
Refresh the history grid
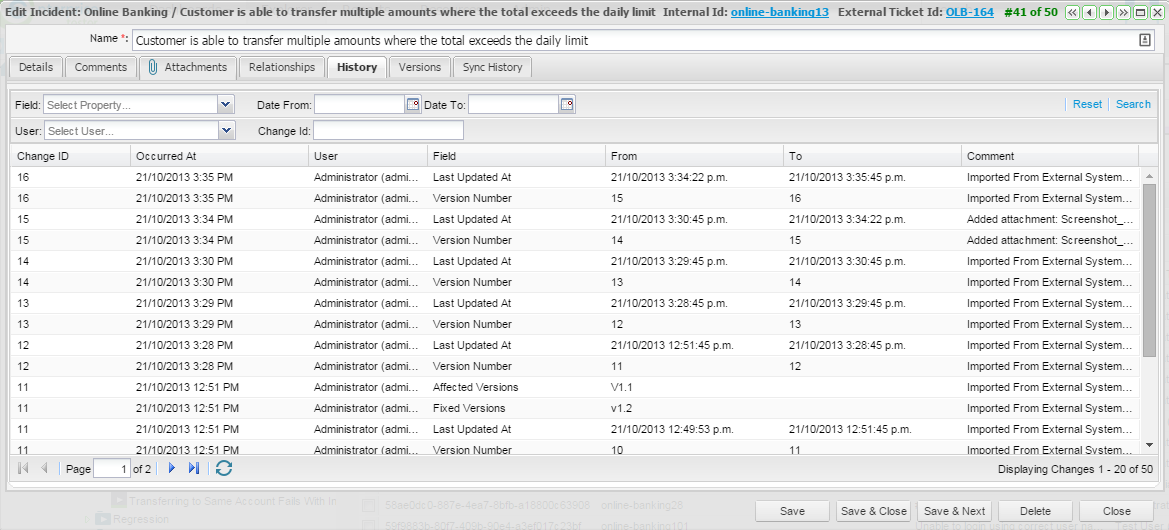point(224,468)
